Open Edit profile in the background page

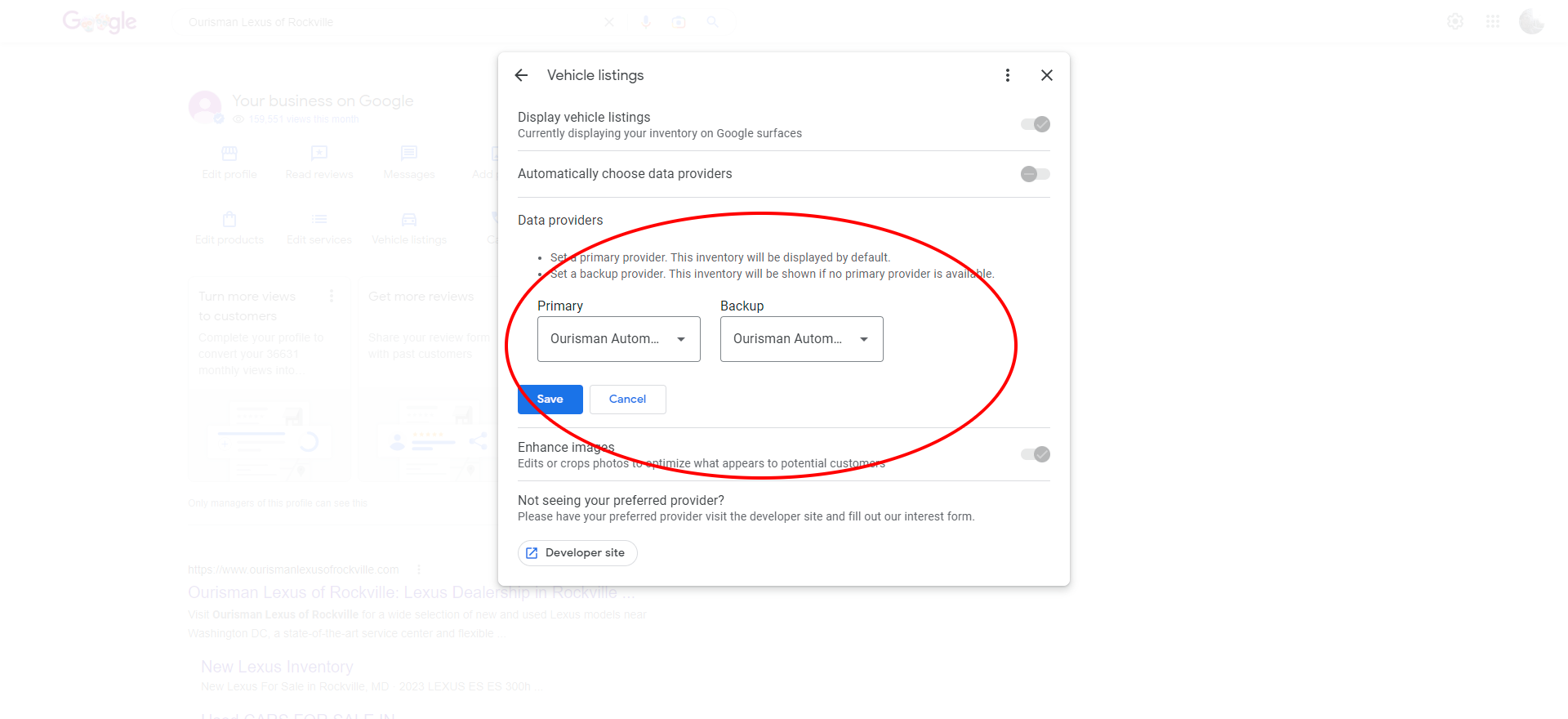[229, 163]
